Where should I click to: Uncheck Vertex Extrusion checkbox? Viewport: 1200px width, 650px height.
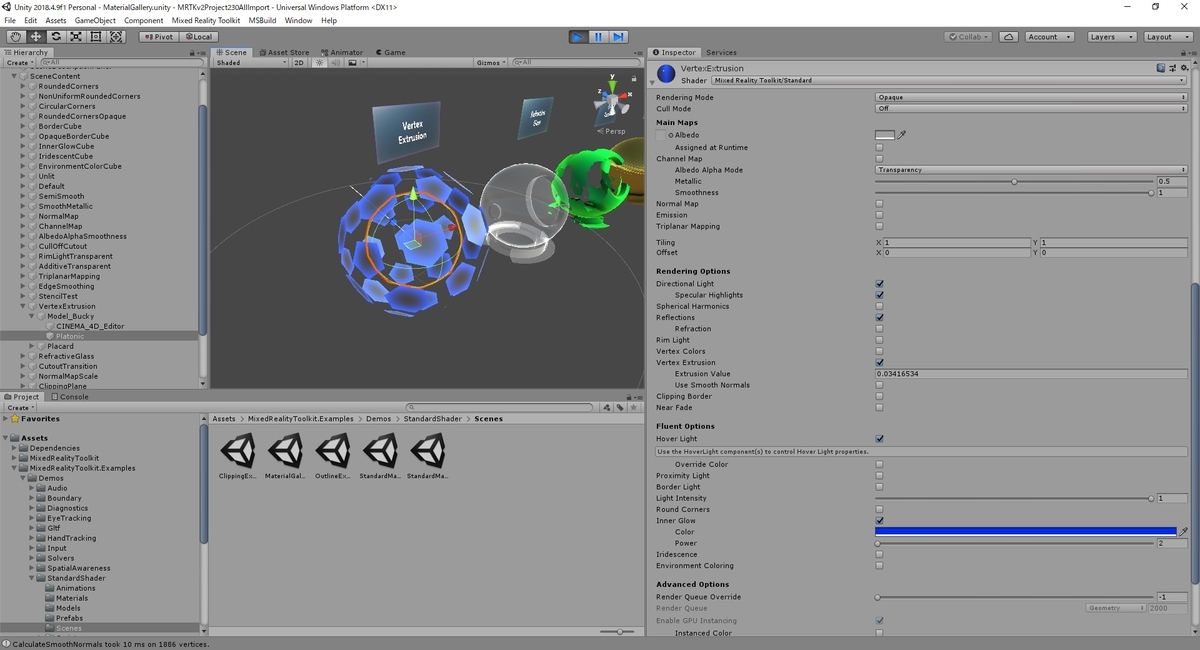[879, 363]
